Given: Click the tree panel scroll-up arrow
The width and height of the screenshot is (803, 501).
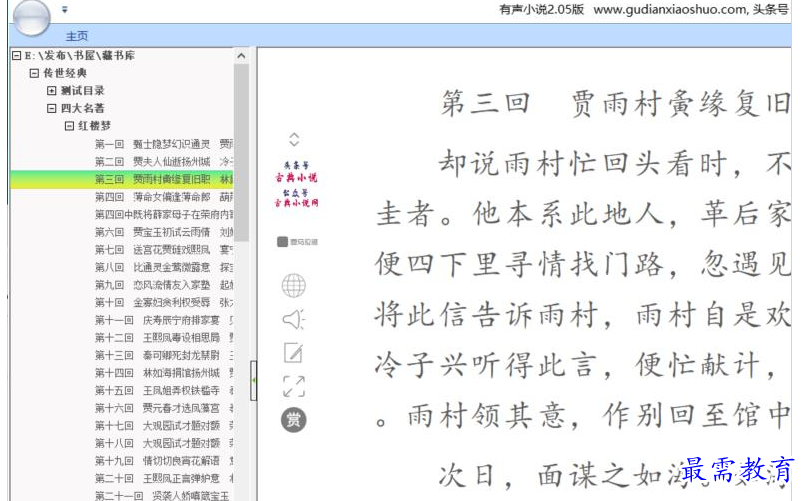Looking at the screenshot, I should 241,56.
